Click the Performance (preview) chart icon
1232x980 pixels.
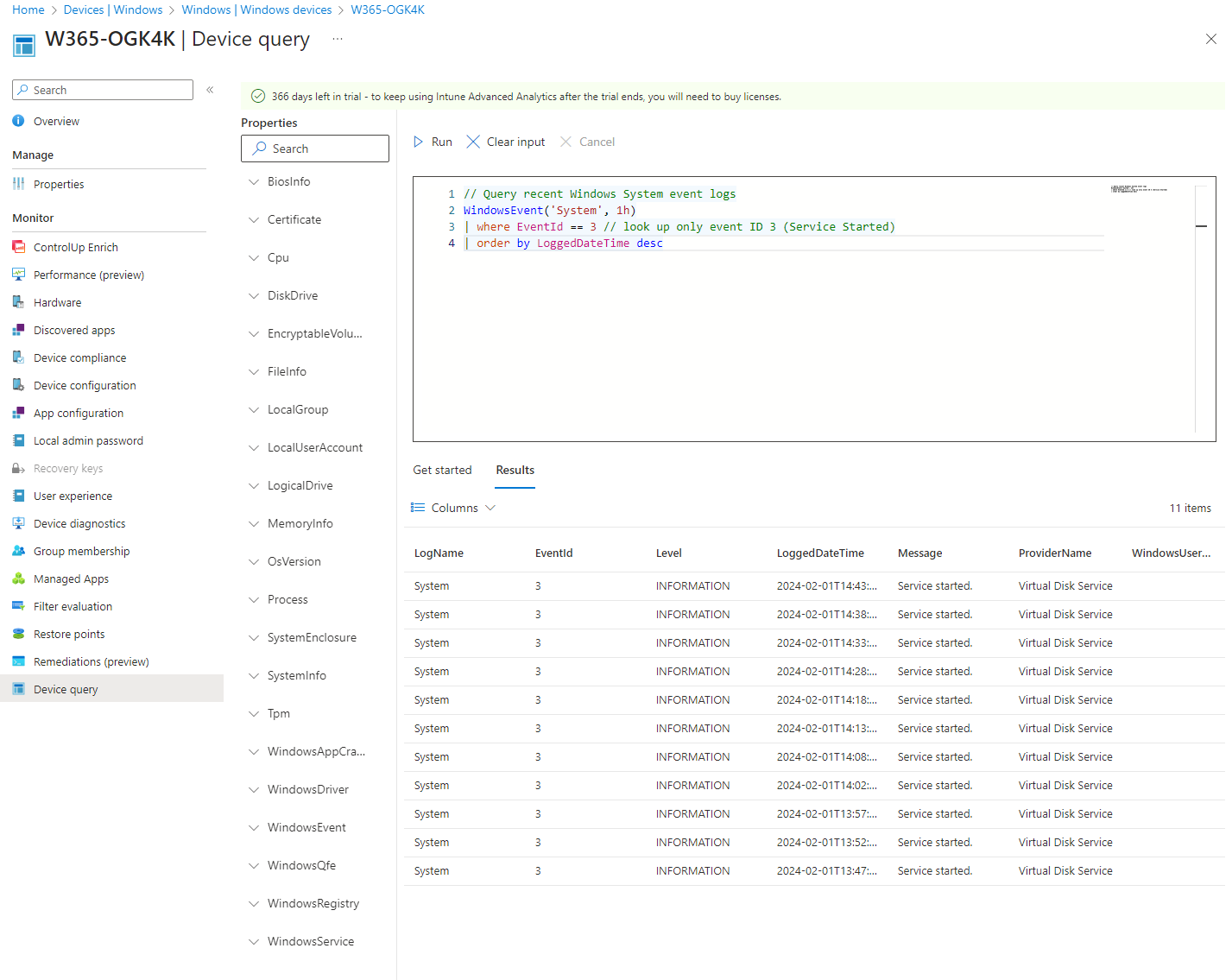click(x=18, y=275)
